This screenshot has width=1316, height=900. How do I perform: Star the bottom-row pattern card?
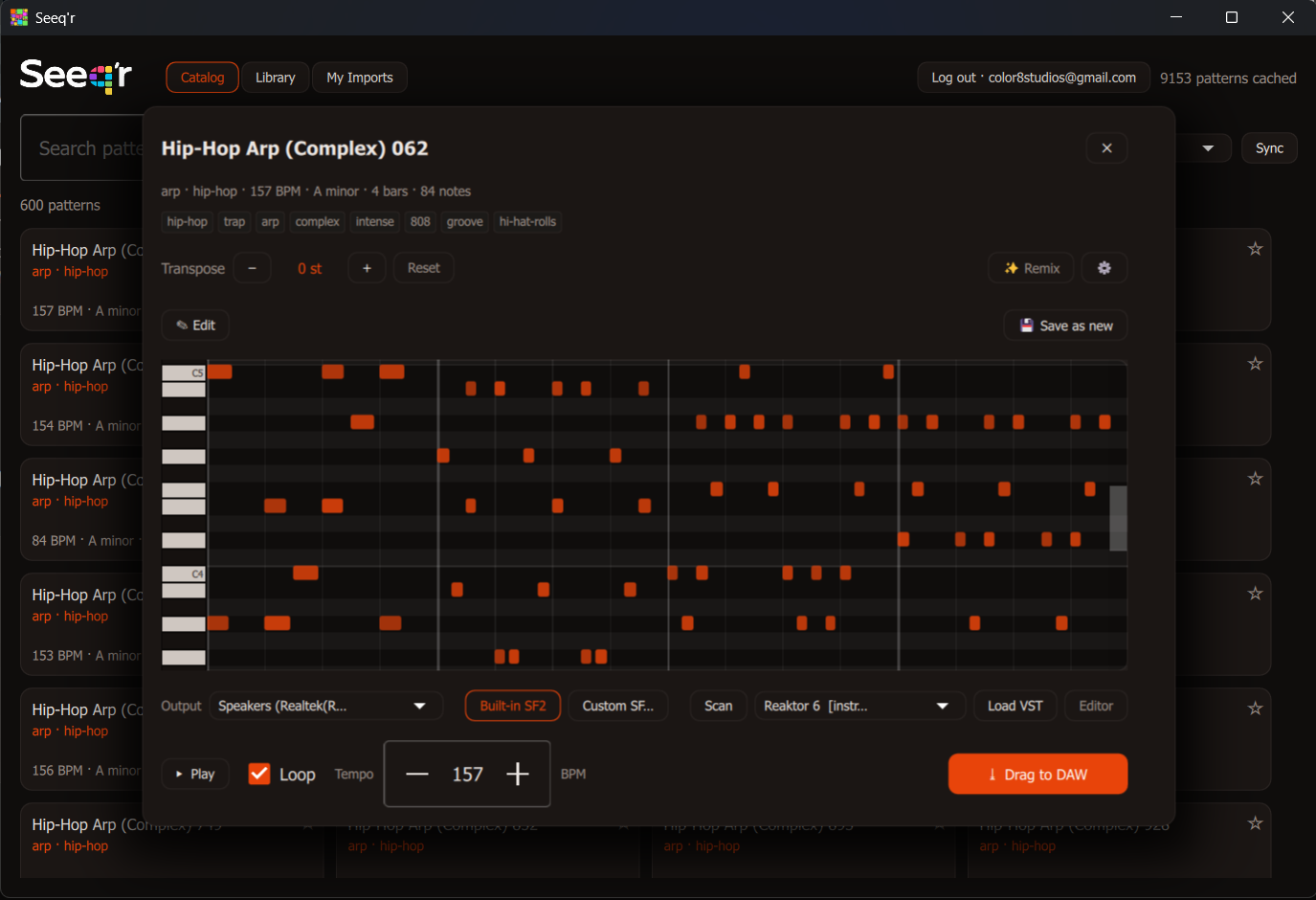tap(1255, 823)
